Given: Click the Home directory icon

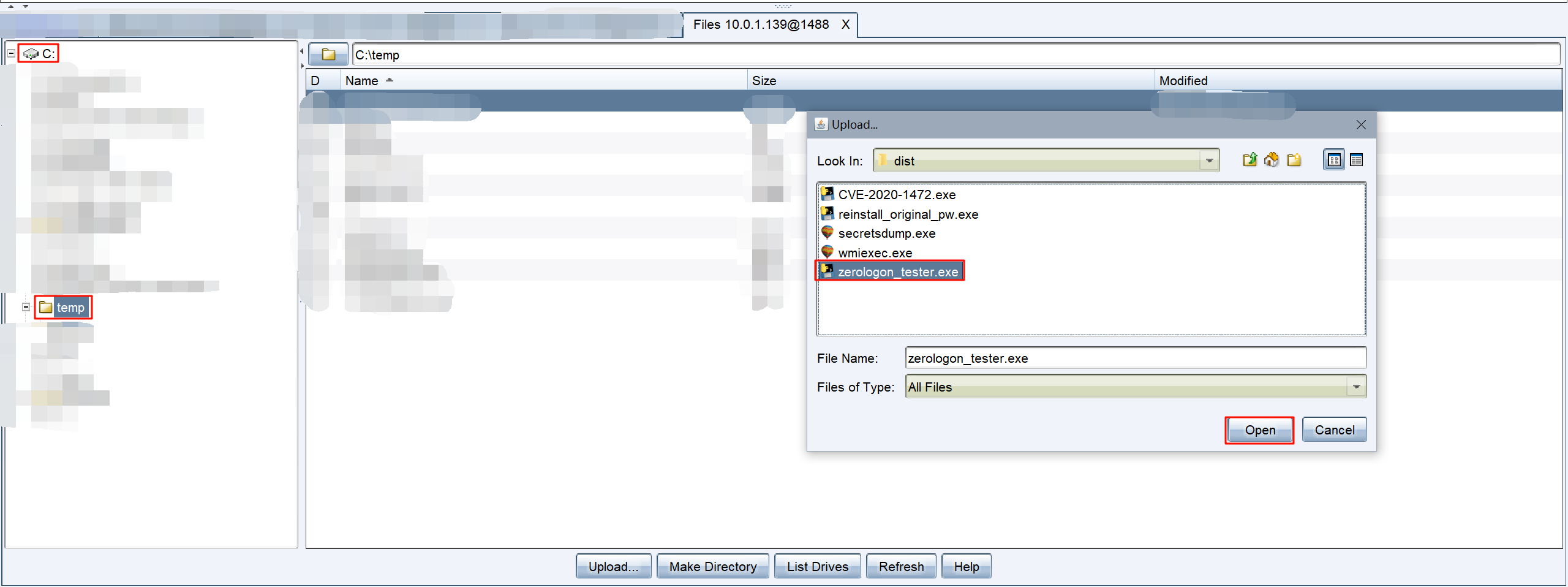Looking at the screenshot, I should [x=1272, y=161].
